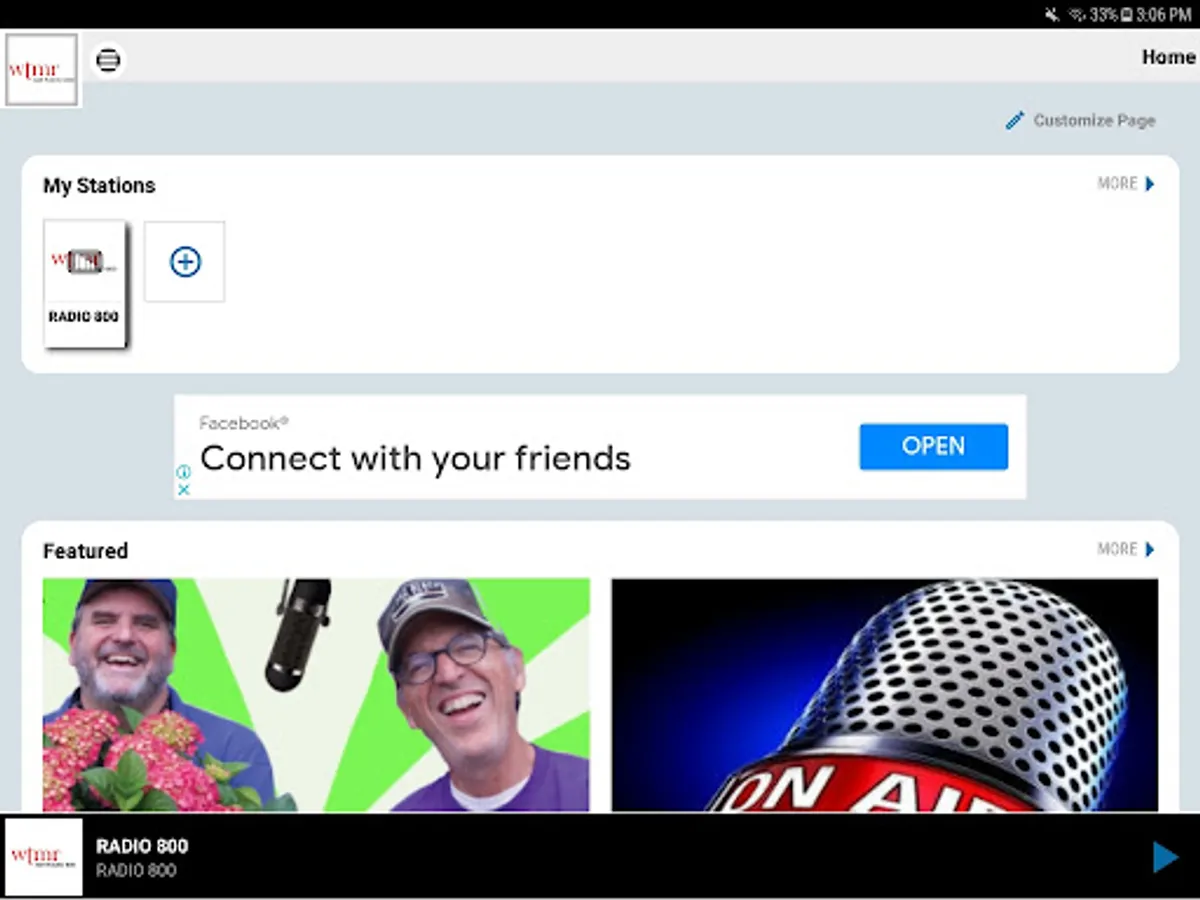The height and width of the screenshot is (900, 1200).
Task: Click the Customize Page pencil link
Action: point(1080,121)
